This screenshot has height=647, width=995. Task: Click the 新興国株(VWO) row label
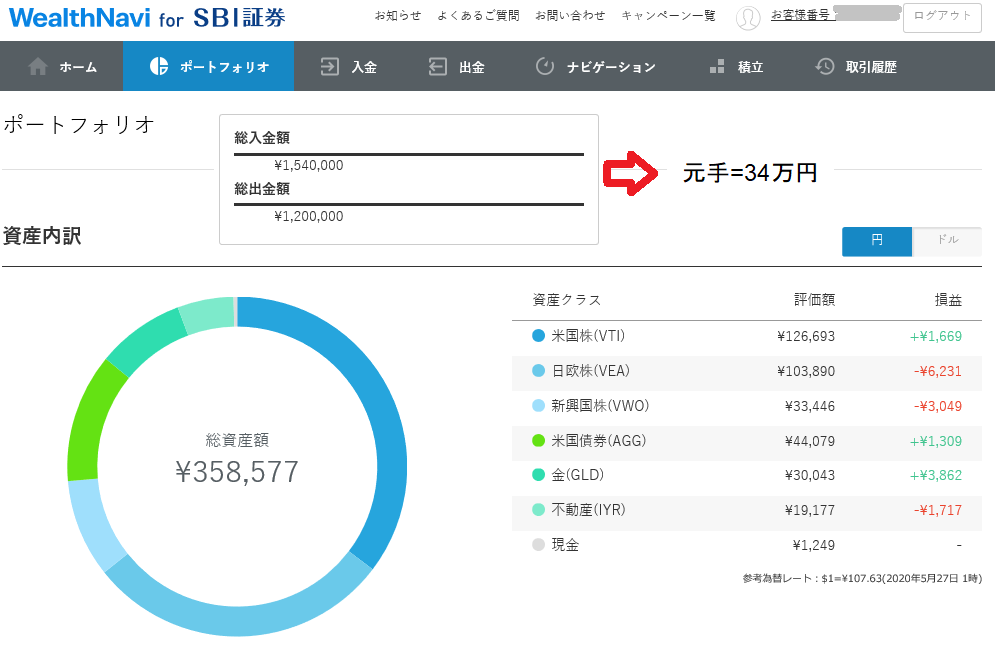[600, 405]
